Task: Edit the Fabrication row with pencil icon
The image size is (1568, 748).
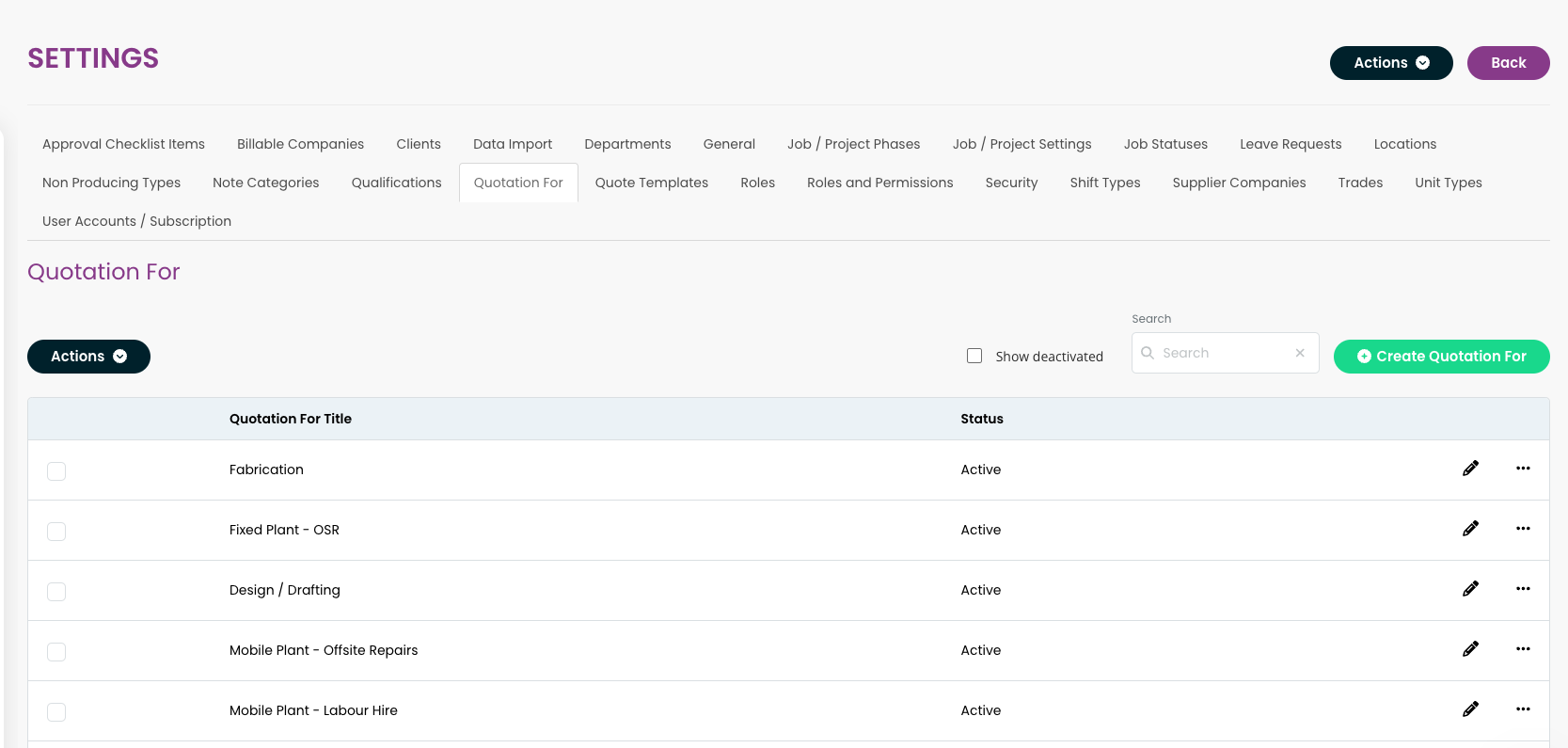Action: [1470, 469]
